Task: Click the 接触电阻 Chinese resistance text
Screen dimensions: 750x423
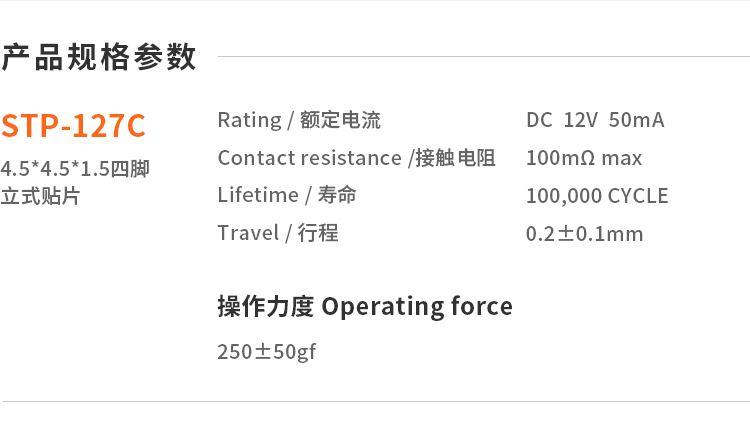Action: 455,158
